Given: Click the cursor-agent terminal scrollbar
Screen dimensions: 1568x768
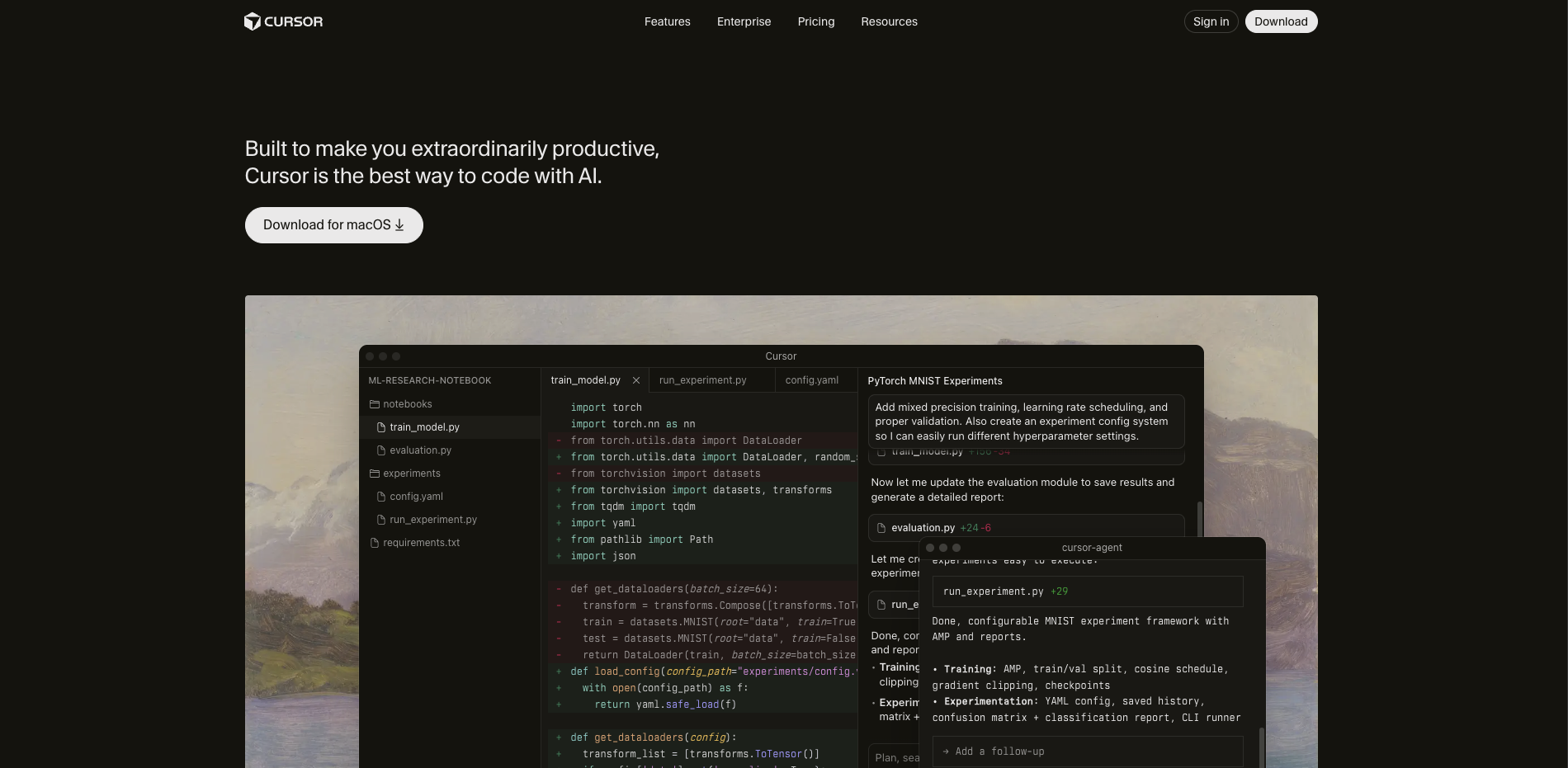Looking at the screenshot, I should (x=1261, y=747).
